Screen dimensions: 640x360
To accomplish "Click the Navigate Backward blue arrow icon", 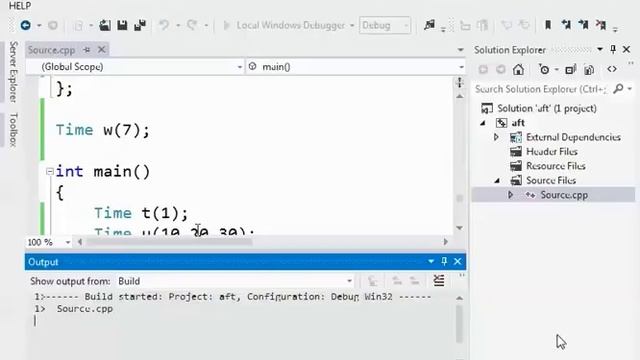I will pos(26,25).
